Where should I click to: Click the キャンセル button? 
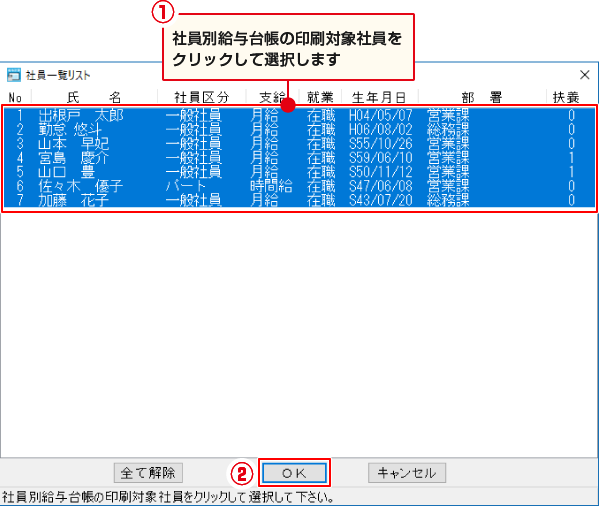point(407,473)
